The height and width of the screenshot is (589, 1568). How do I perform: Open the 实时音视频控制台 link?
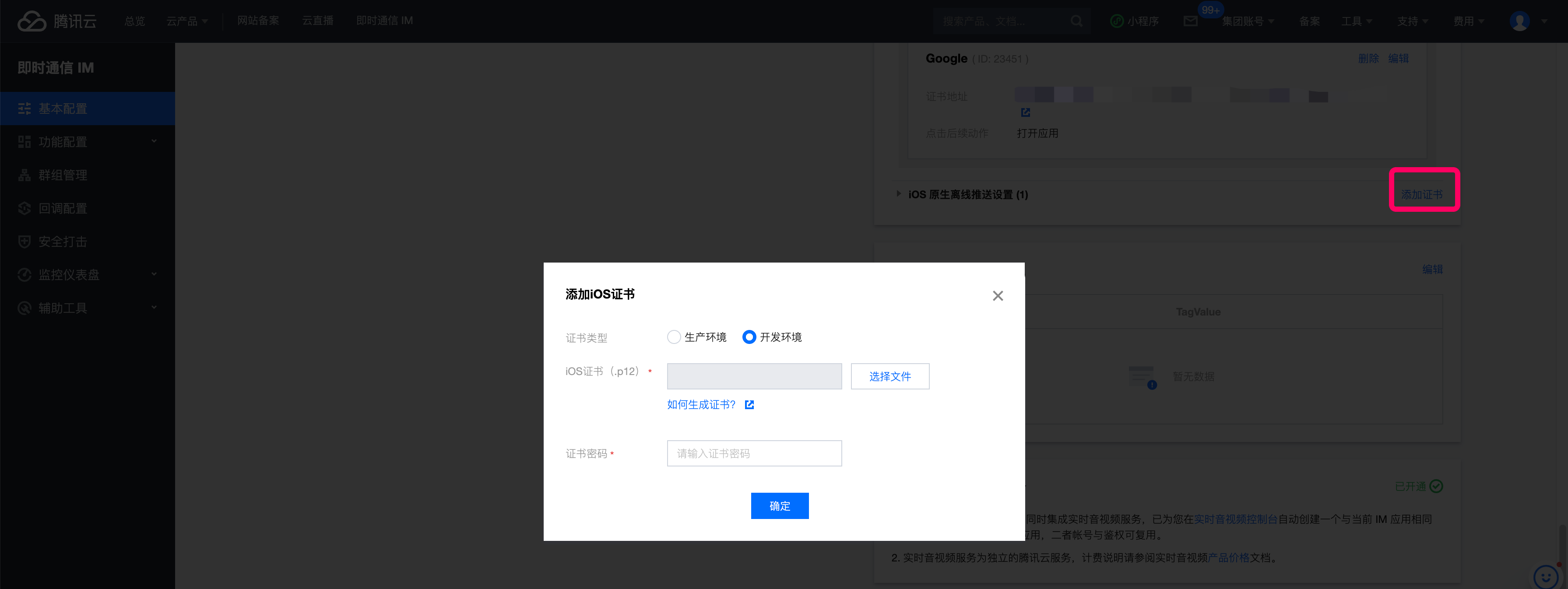point(1236,519)
